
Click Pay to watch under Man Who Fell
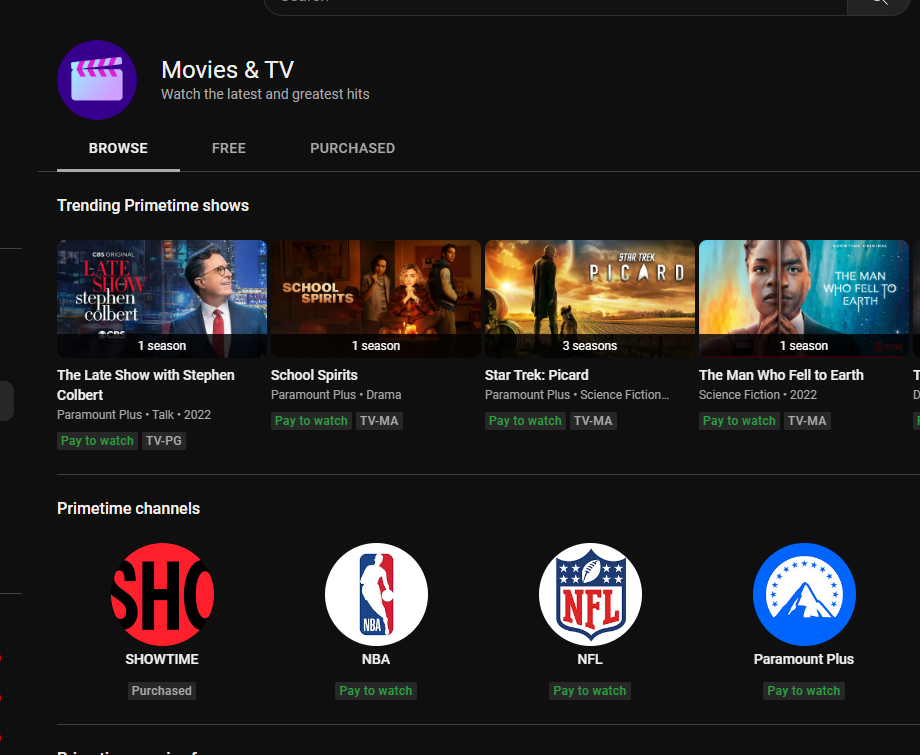click(x=740, y=421)
